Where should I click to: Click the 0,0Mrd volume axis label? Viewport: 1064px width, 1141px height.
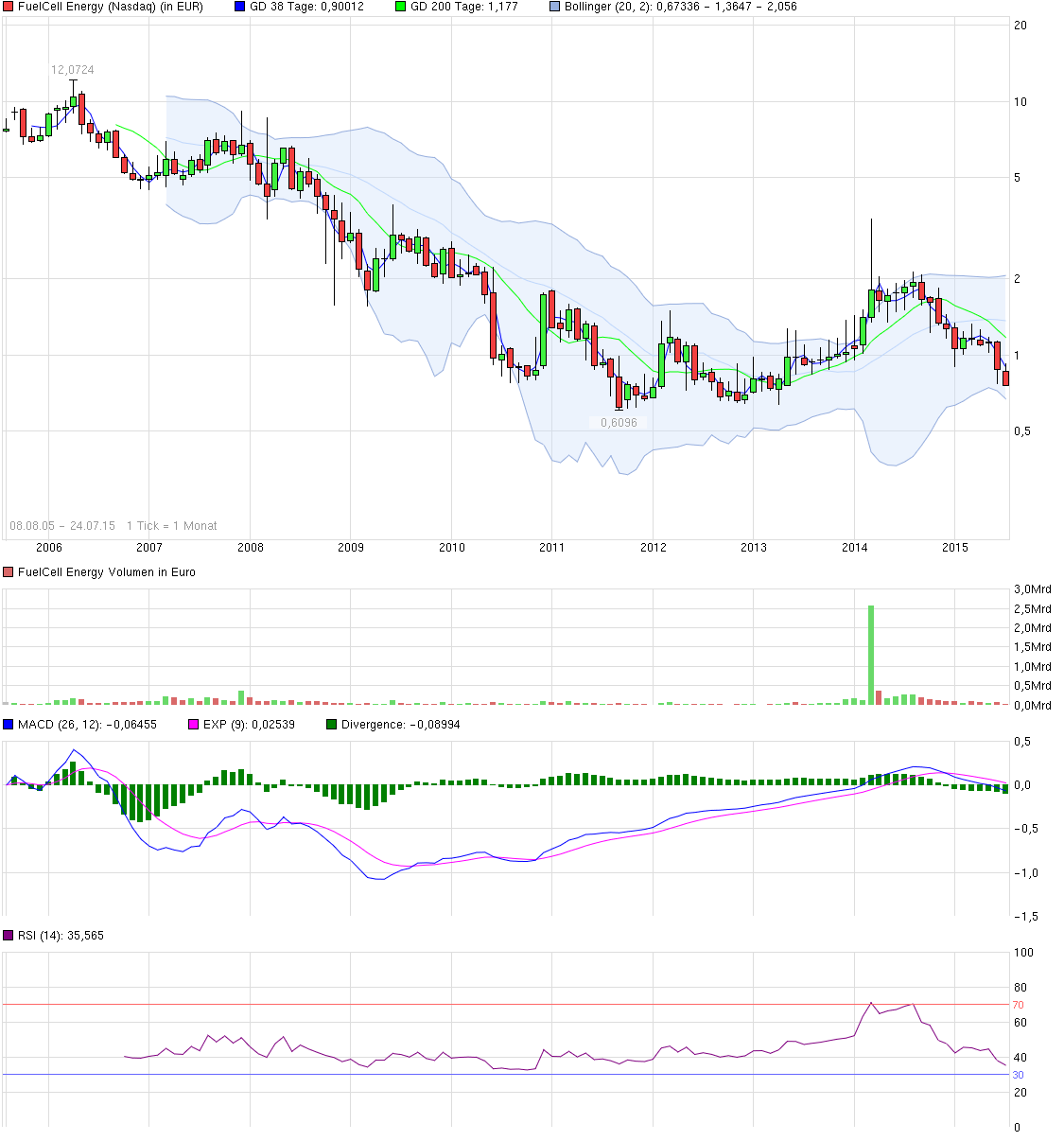click(x=1032, y=706)
